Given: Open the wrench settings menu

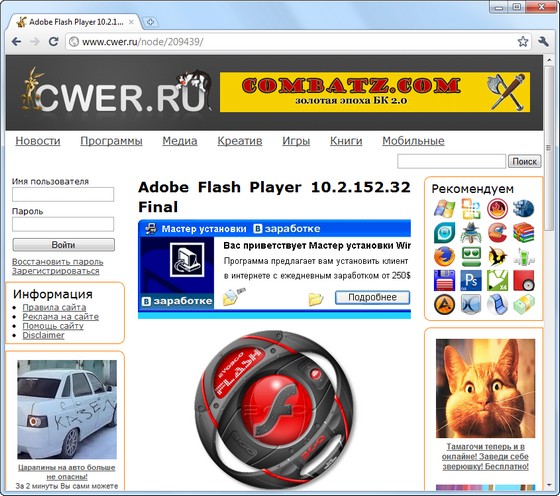Looking at the screenshot, I should point(543,42).
